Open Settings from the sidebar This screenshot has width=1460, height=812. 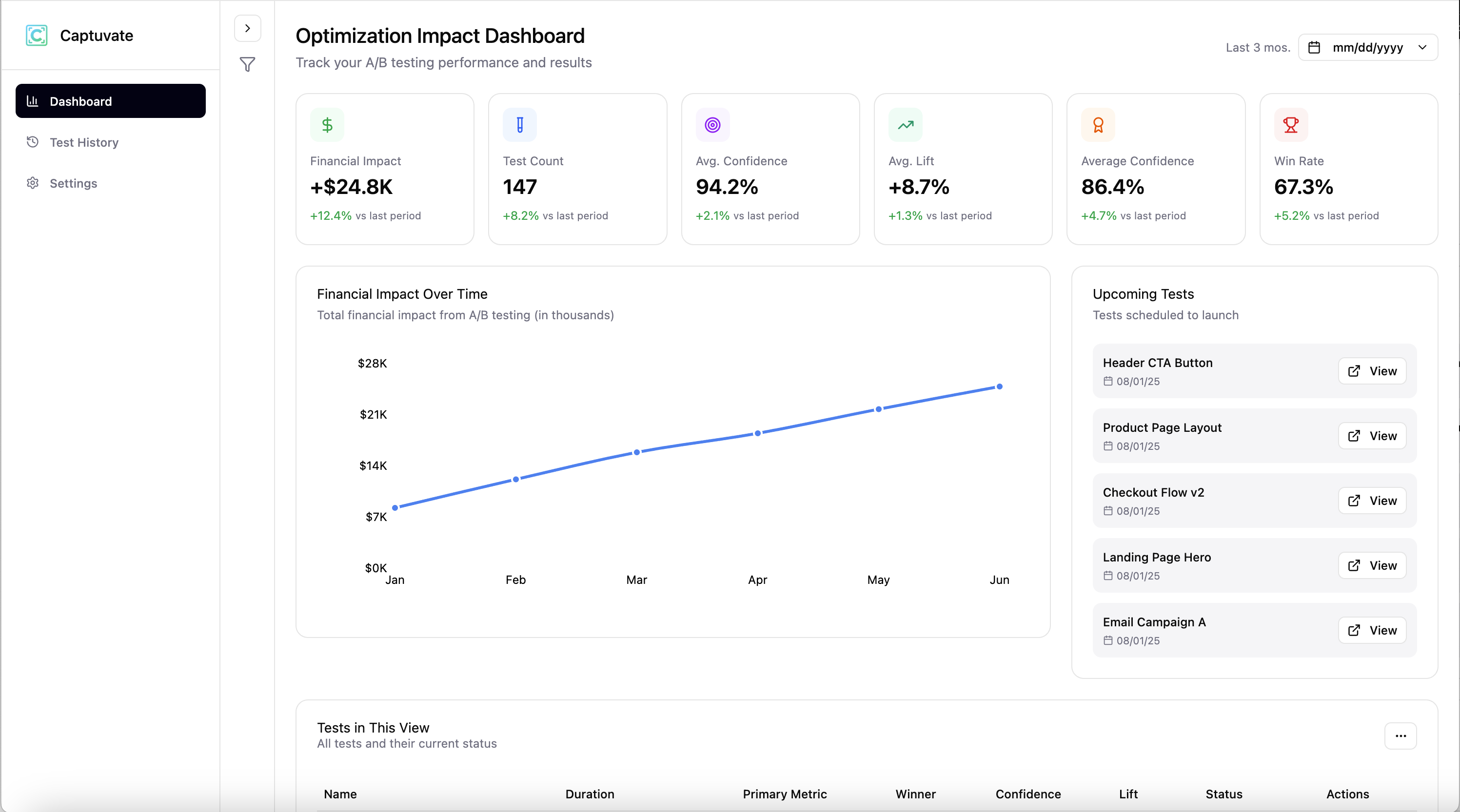(x=73, y=183)
